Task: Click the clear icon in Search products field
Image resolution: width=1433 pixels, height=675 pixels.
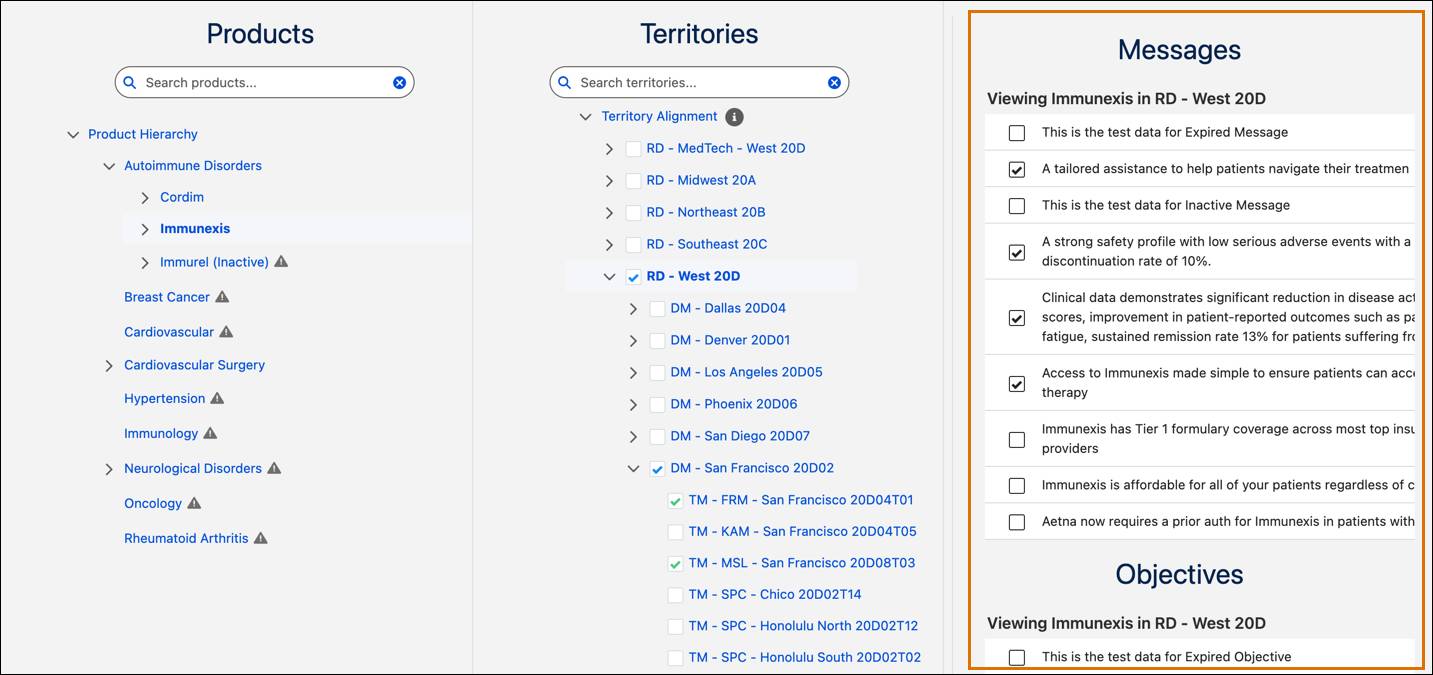Action: coord(399,83)
